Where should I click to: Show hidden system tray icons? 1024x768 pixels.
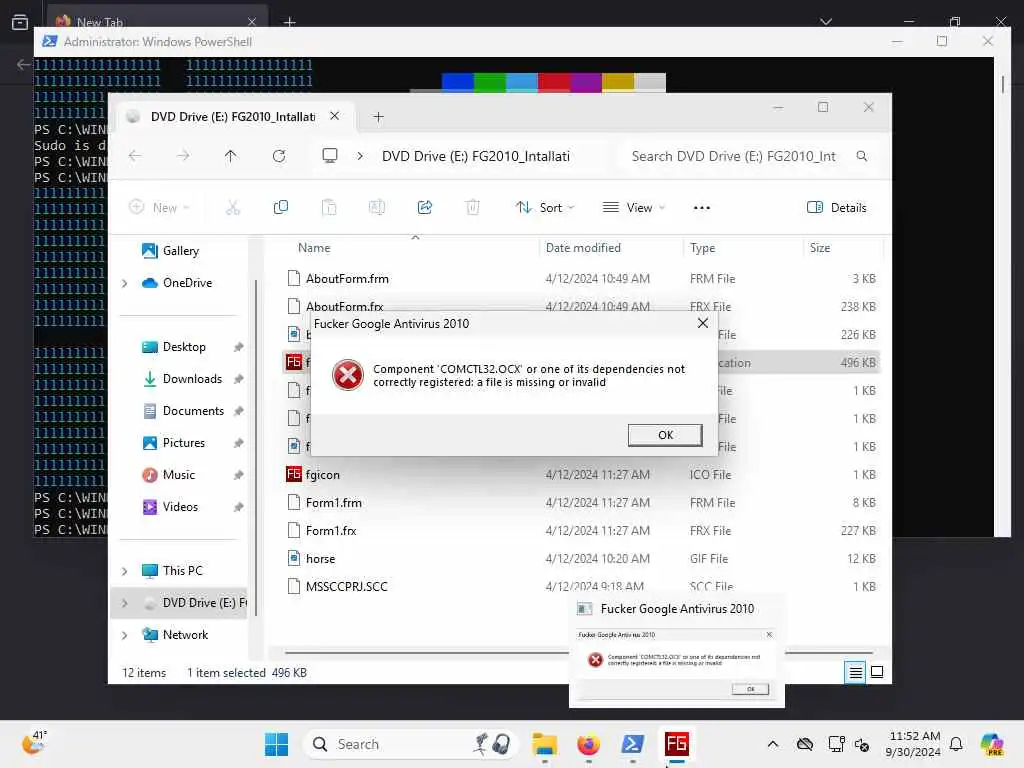click(x=773, y=744)
